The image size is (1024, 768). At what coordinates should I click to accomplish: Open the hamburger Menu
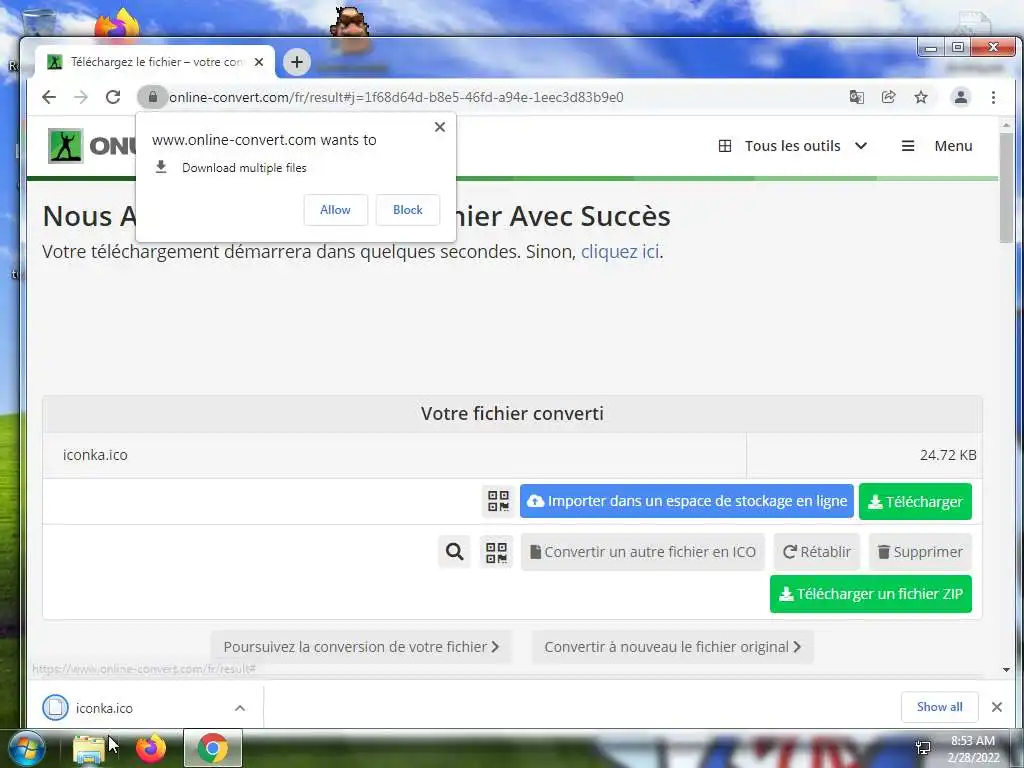coord(937,146)
